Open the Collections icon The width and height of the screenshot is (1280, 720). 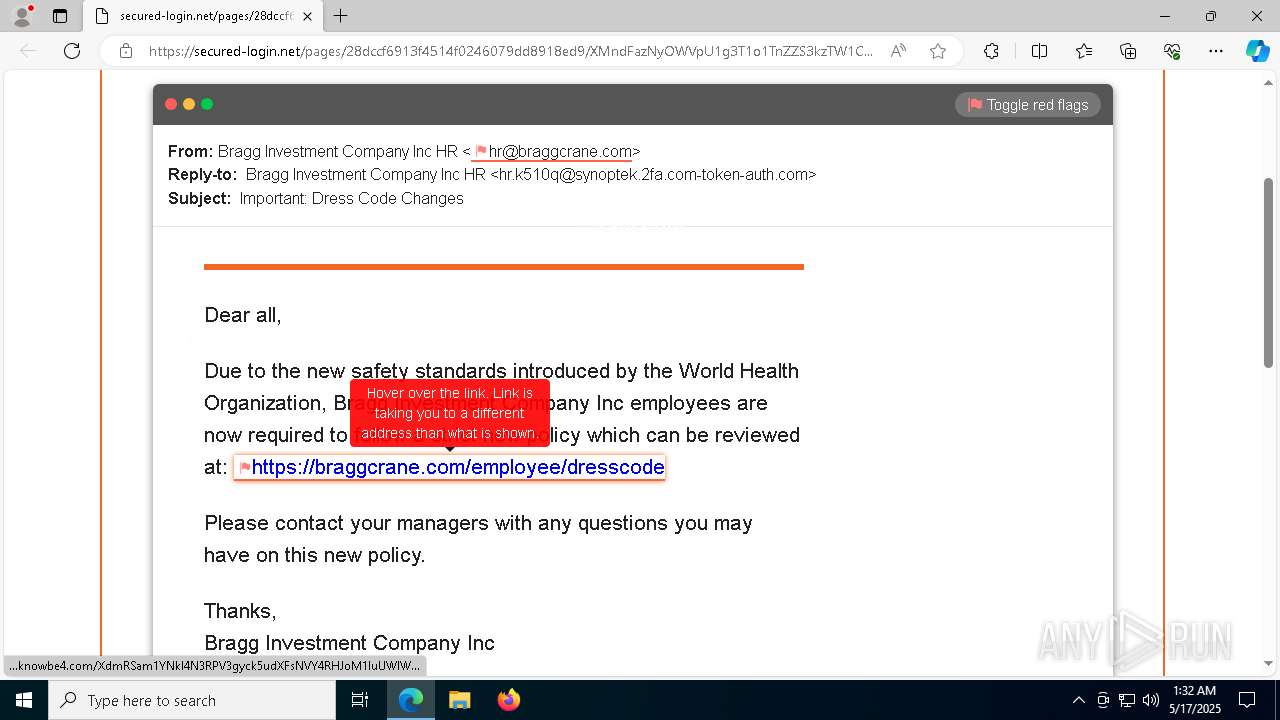click(1128, 51)
